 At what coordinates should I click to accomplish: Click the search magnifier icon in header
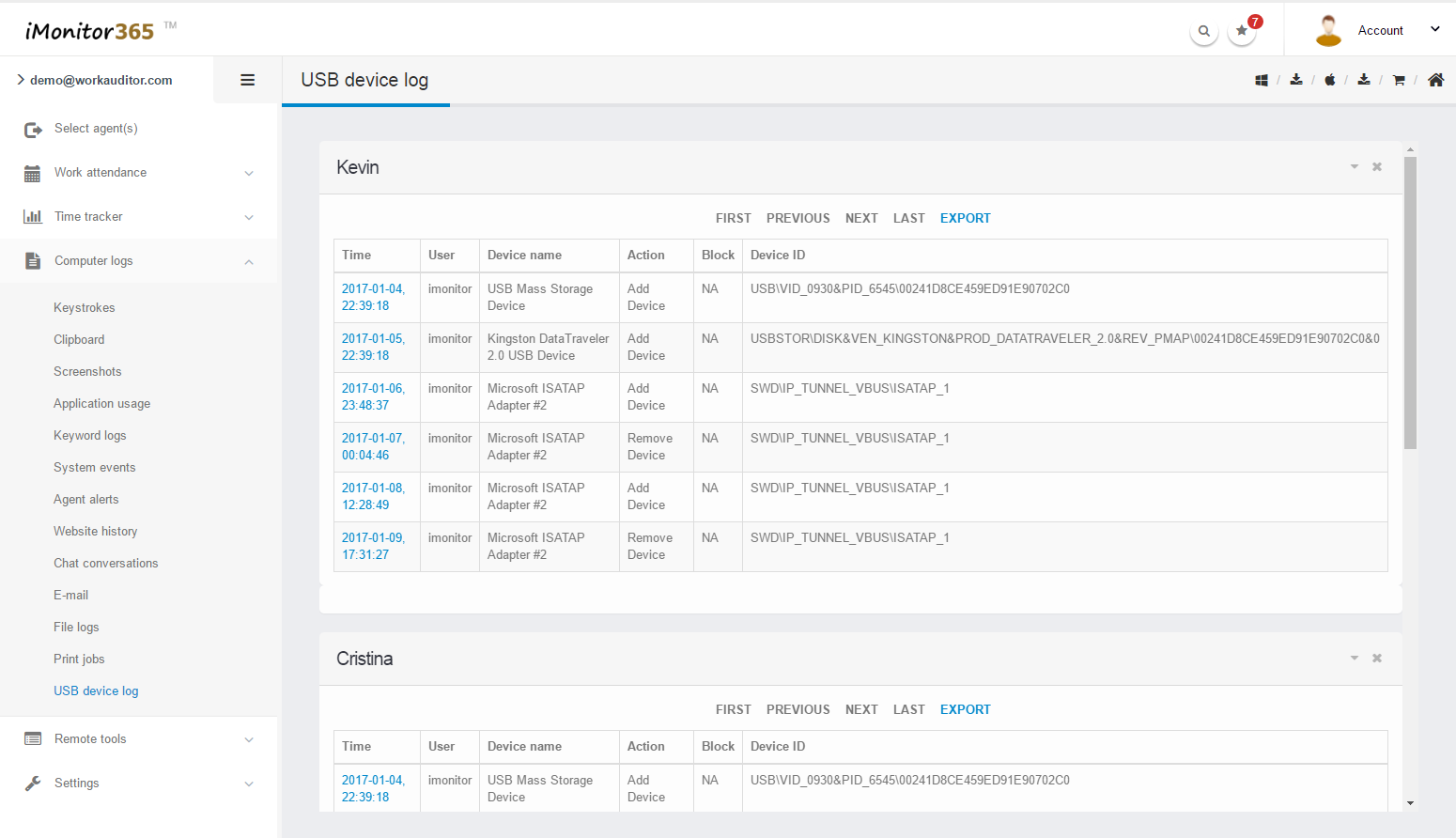pos(1203,31)
